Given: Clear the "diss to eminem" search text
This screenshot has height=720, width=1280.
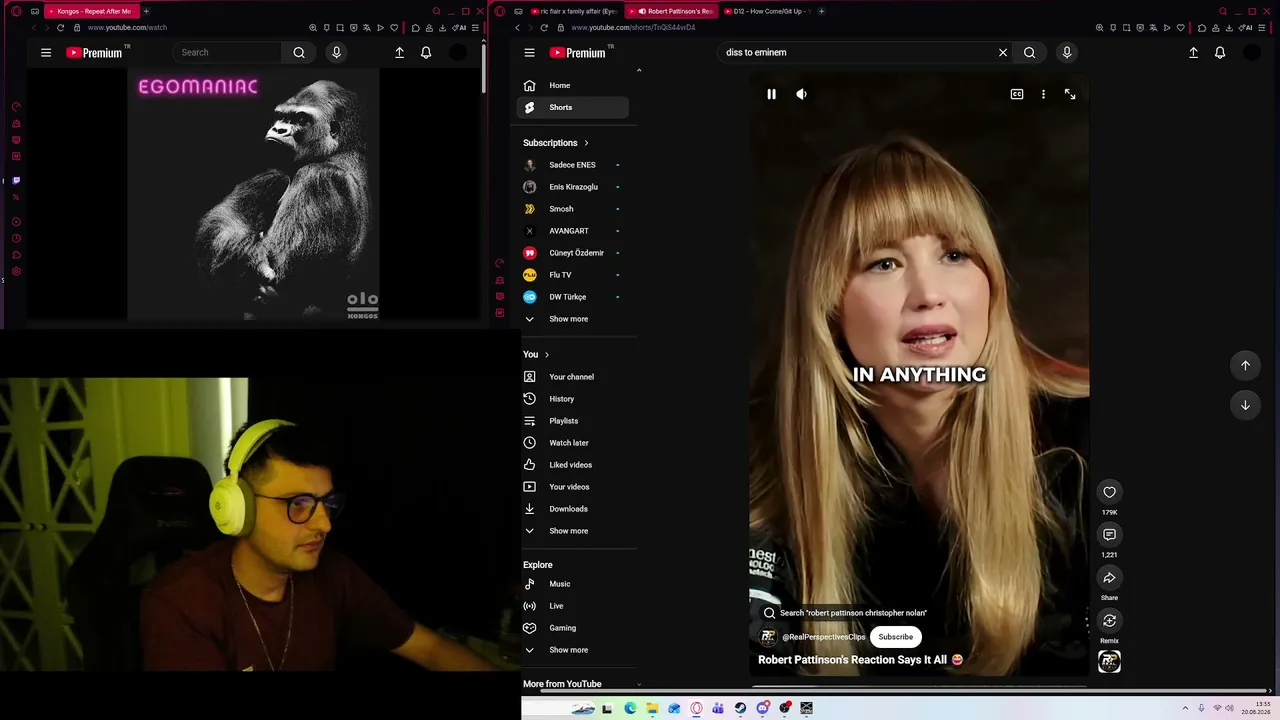Looking at the screenshot, I should (x=1003, y=52).
